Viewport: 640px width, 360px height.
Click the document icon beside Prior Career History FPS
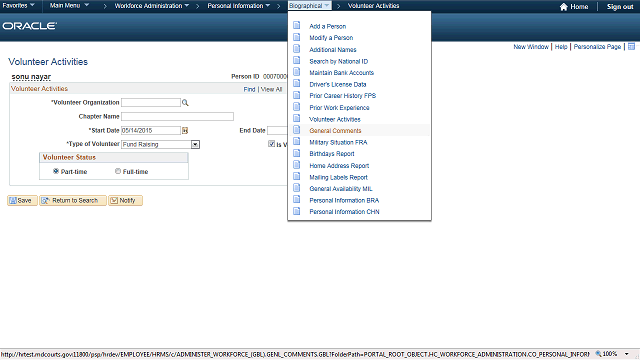point(297,95)
